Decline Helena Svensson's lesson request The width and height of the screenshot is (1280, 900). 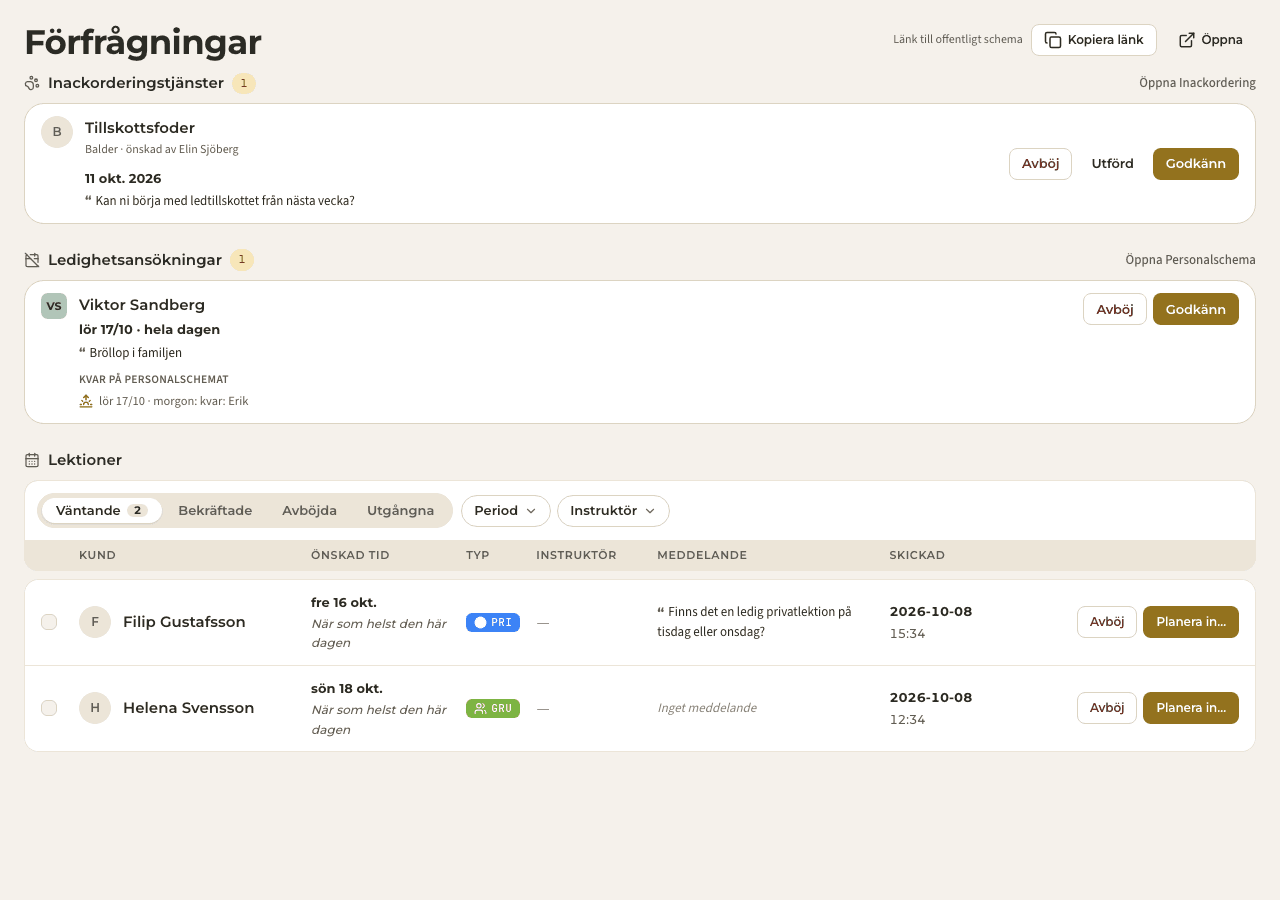coord(1107,708)
